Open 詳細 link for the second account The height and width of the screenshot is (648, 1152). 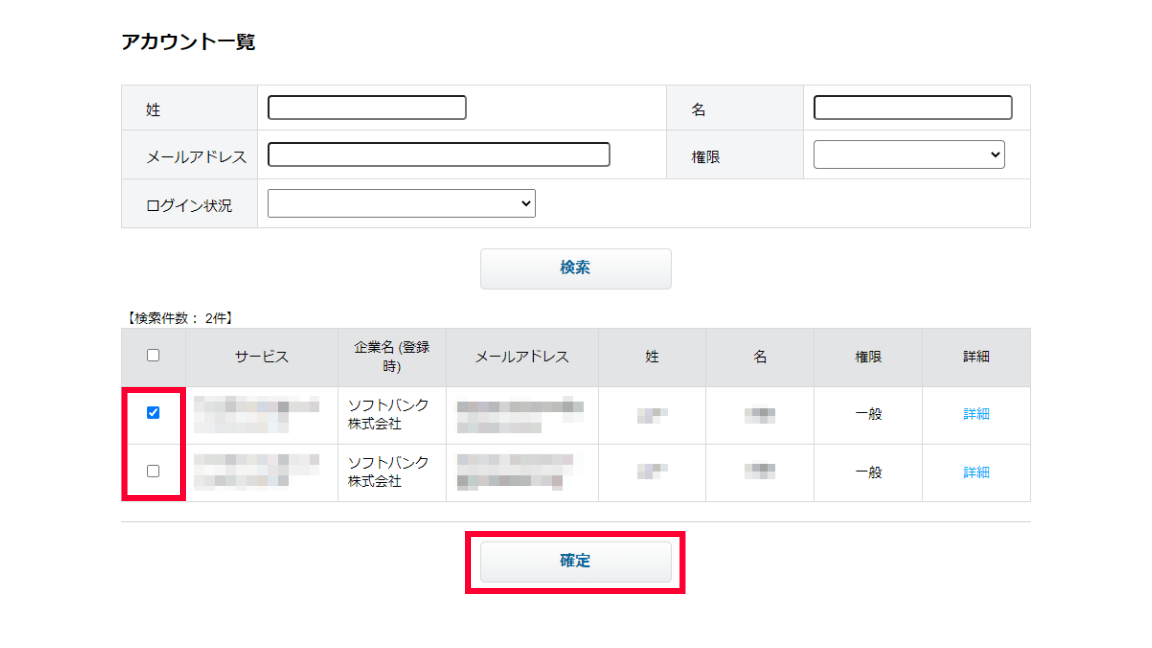[976, 472]
